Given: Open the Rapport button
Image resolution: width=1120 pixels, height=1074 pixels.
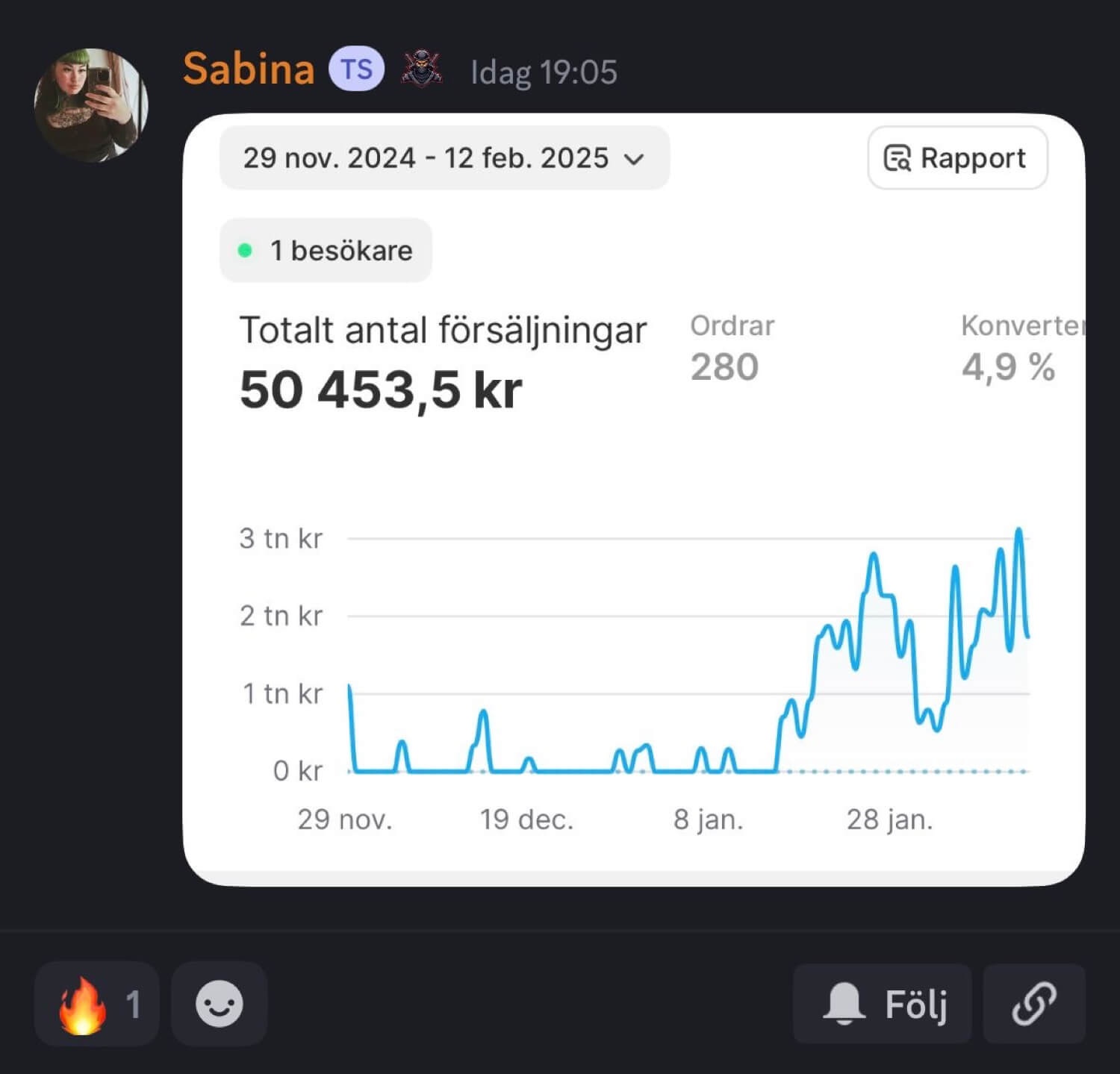Looking at the screenshot, I should coord(957,158).
